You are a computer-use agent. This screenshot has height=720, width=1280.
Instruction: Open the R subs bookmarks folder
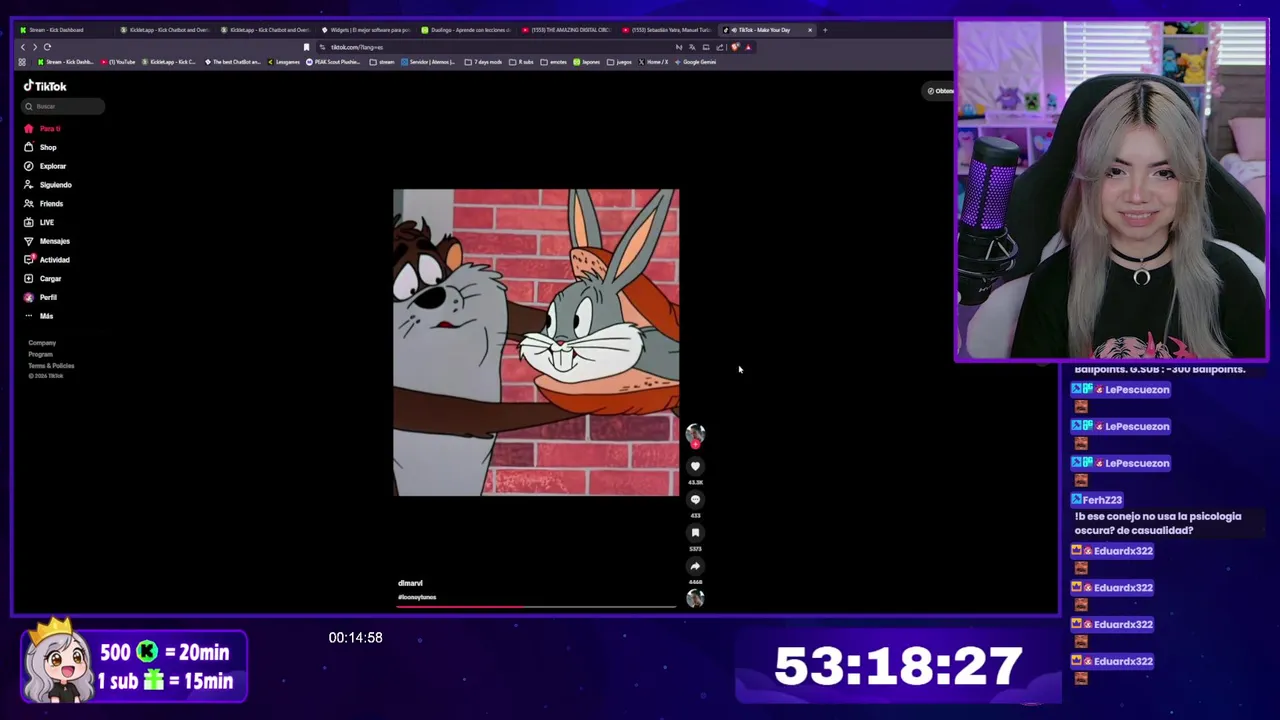coord(521,62)
